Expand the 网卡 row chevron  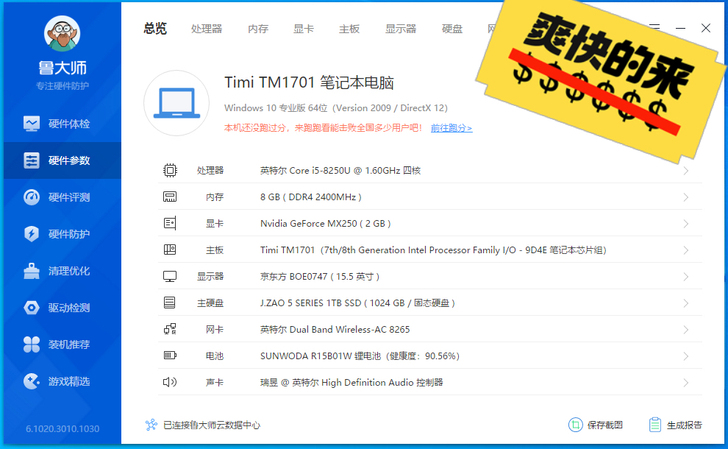[x=686, y=330]
